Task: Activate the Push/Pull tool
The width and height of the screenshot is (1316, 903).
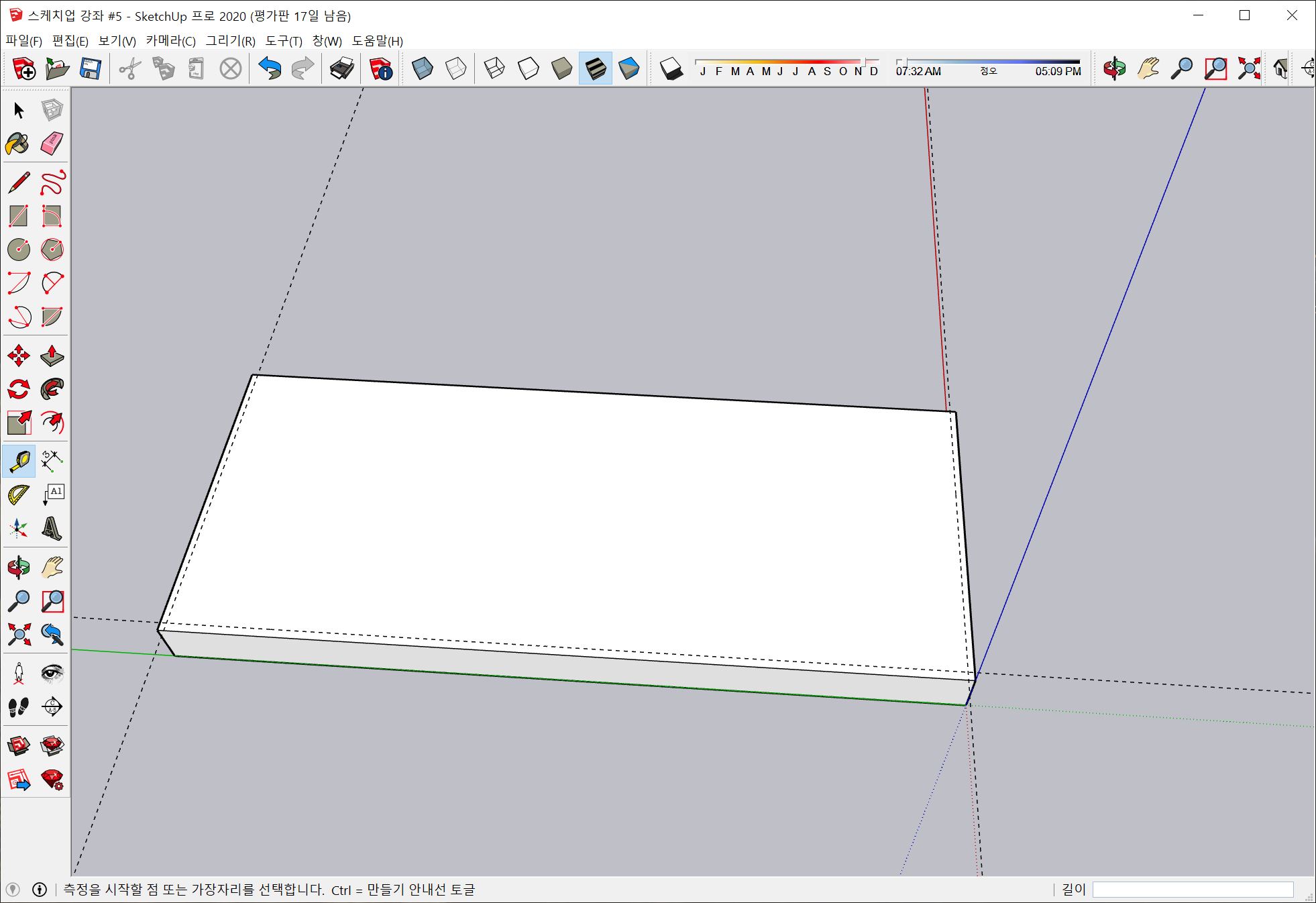Action: tap(52, 356)
